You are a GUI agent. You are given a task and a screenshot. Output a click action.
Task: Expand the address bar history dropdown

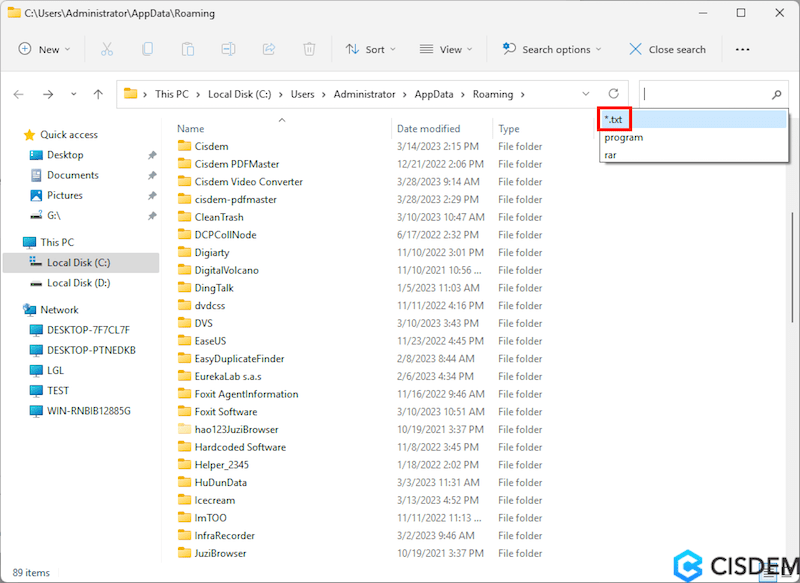pyautogui.click(x=586, y=94)
